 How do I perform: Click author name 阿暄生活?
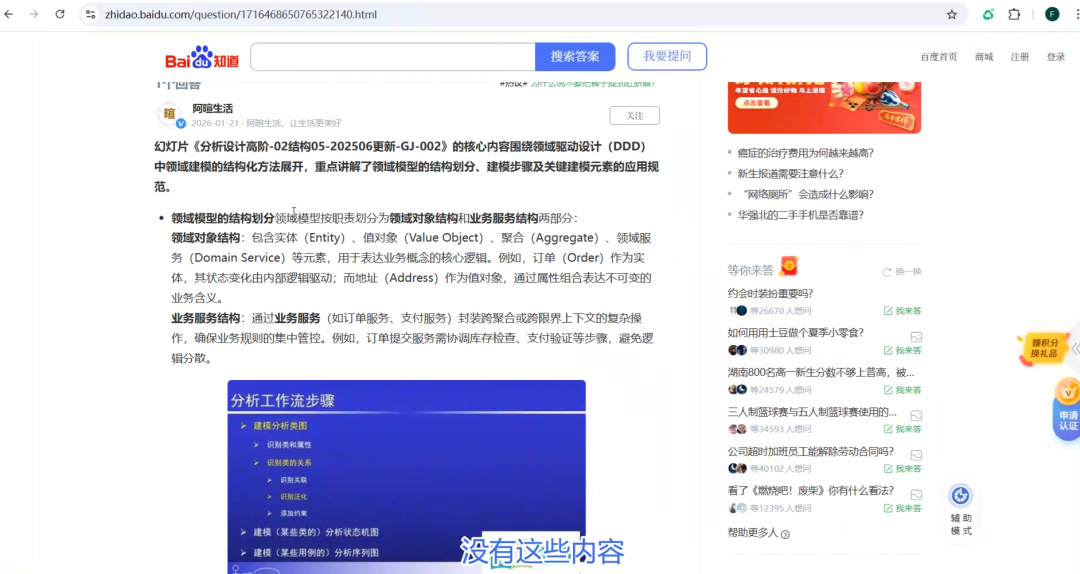click(x=212, y=108)
